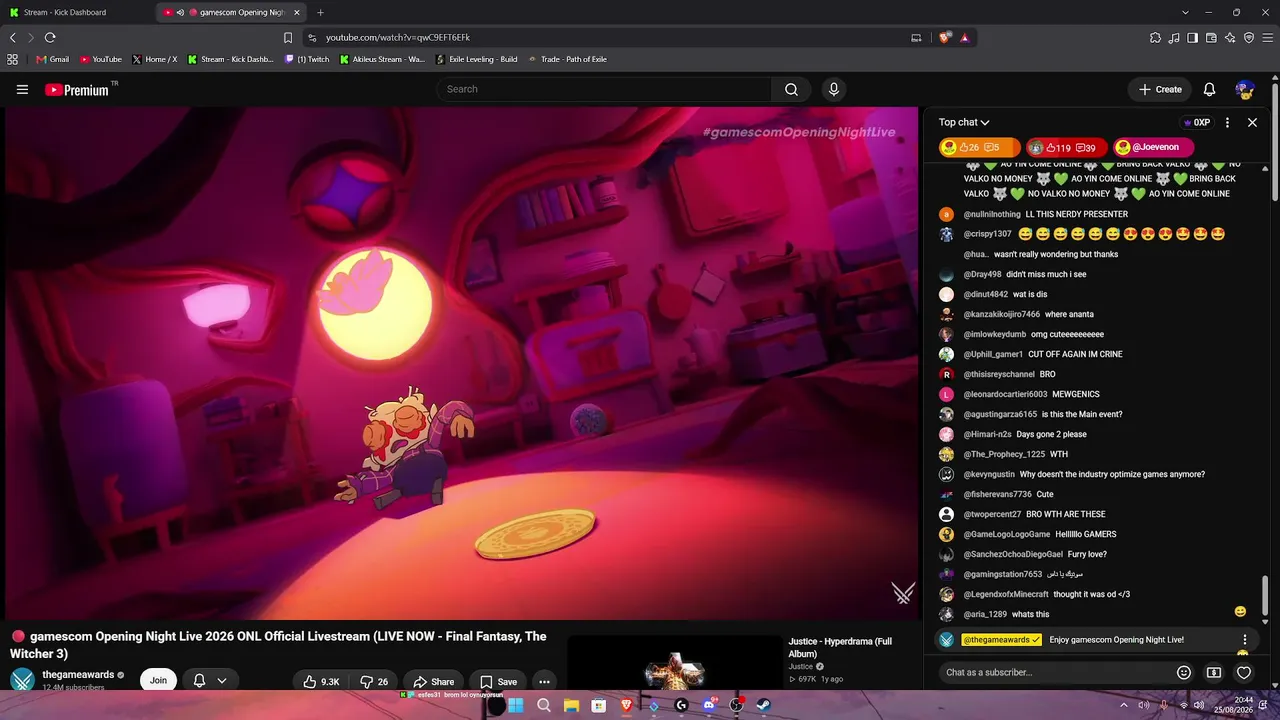Screen dimensions: 1280x720
Task: Open Trade - Path of Exile bookmark
Action: click(567, 59)
